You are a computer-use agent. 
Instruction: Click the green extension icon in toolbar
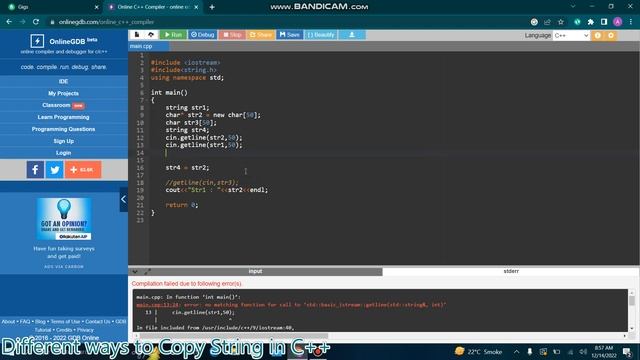click(577, 22)
